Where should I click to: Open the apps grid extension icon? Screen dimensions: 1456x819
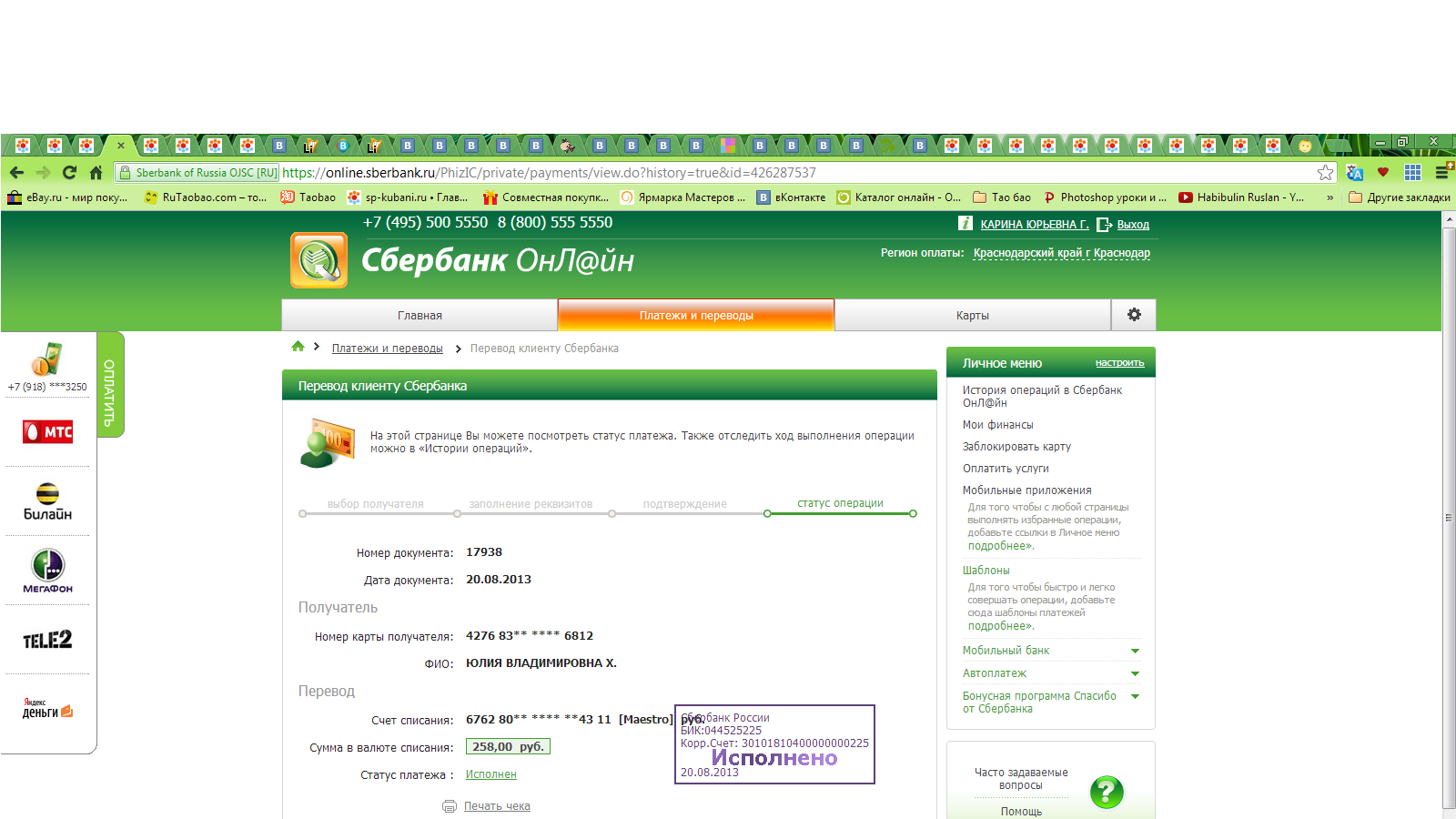click(1412, 172)
